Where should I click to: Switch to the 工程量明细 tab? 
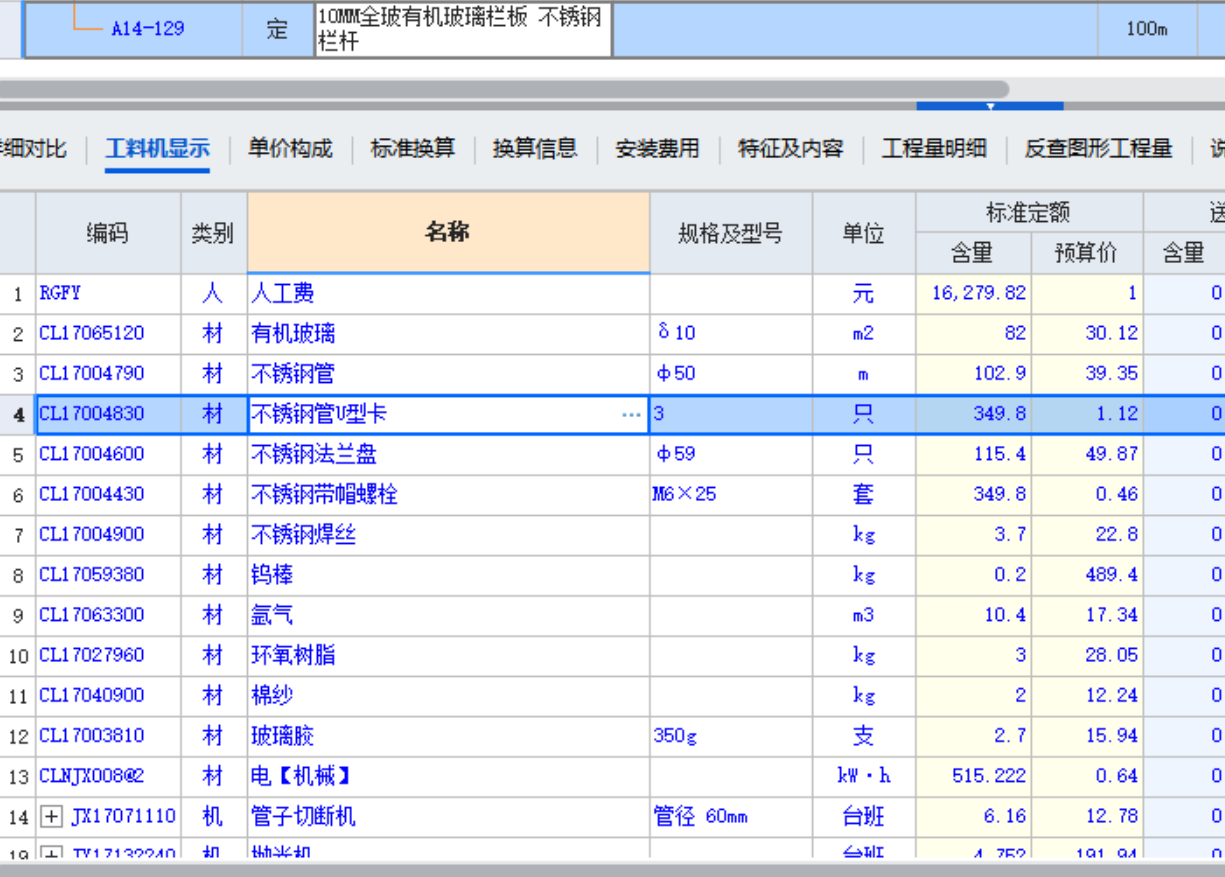934,149
